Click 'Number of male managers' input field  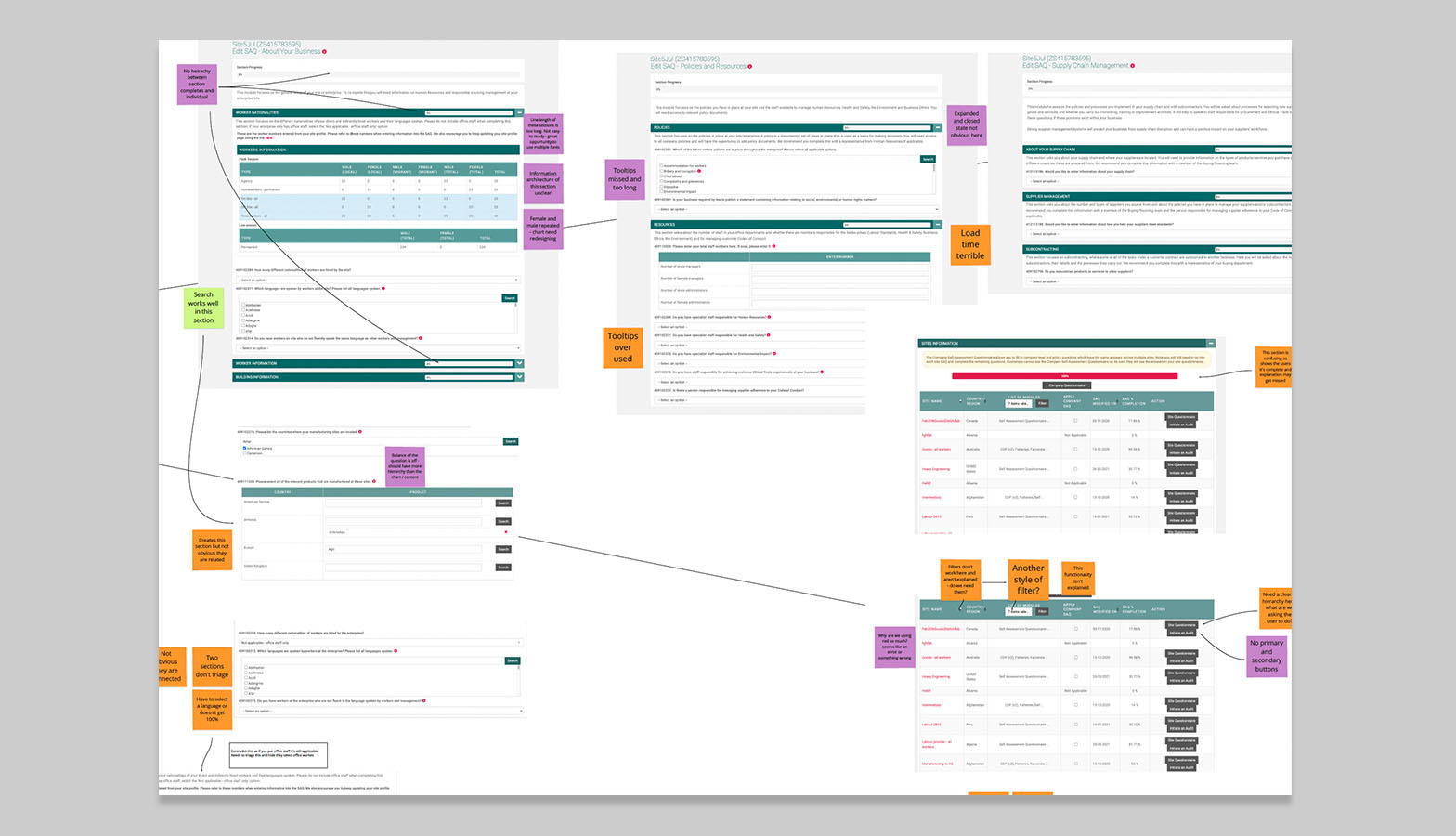[839, 267]
